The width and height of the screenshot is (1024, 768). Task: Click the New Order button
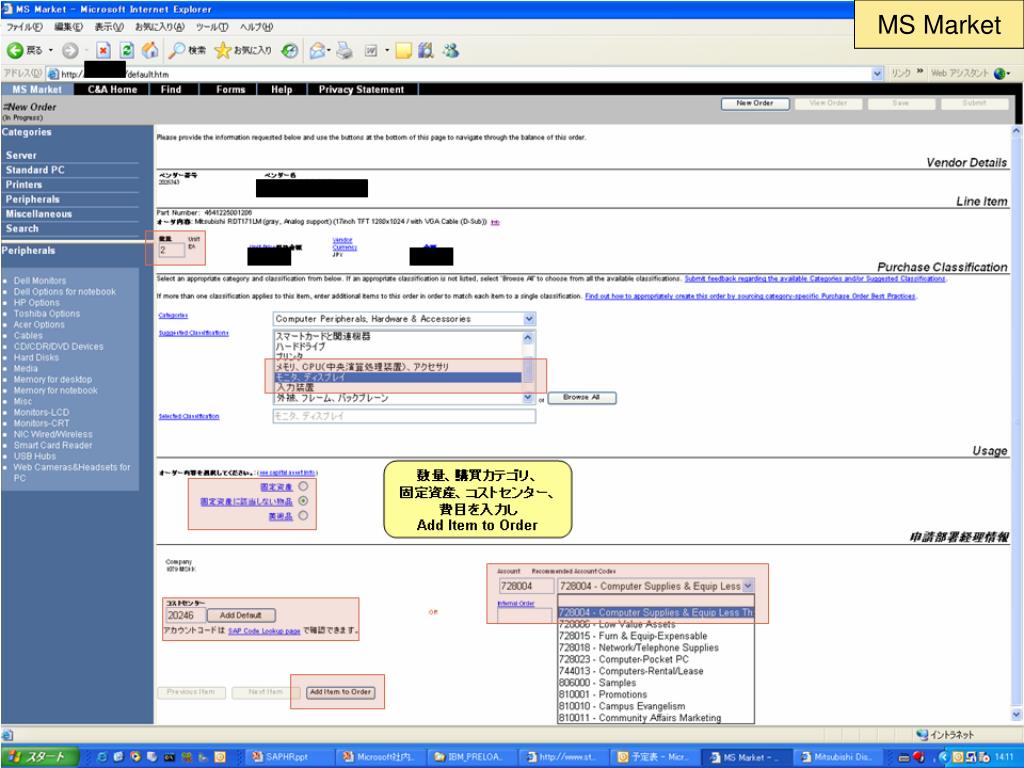coord(755,103)
